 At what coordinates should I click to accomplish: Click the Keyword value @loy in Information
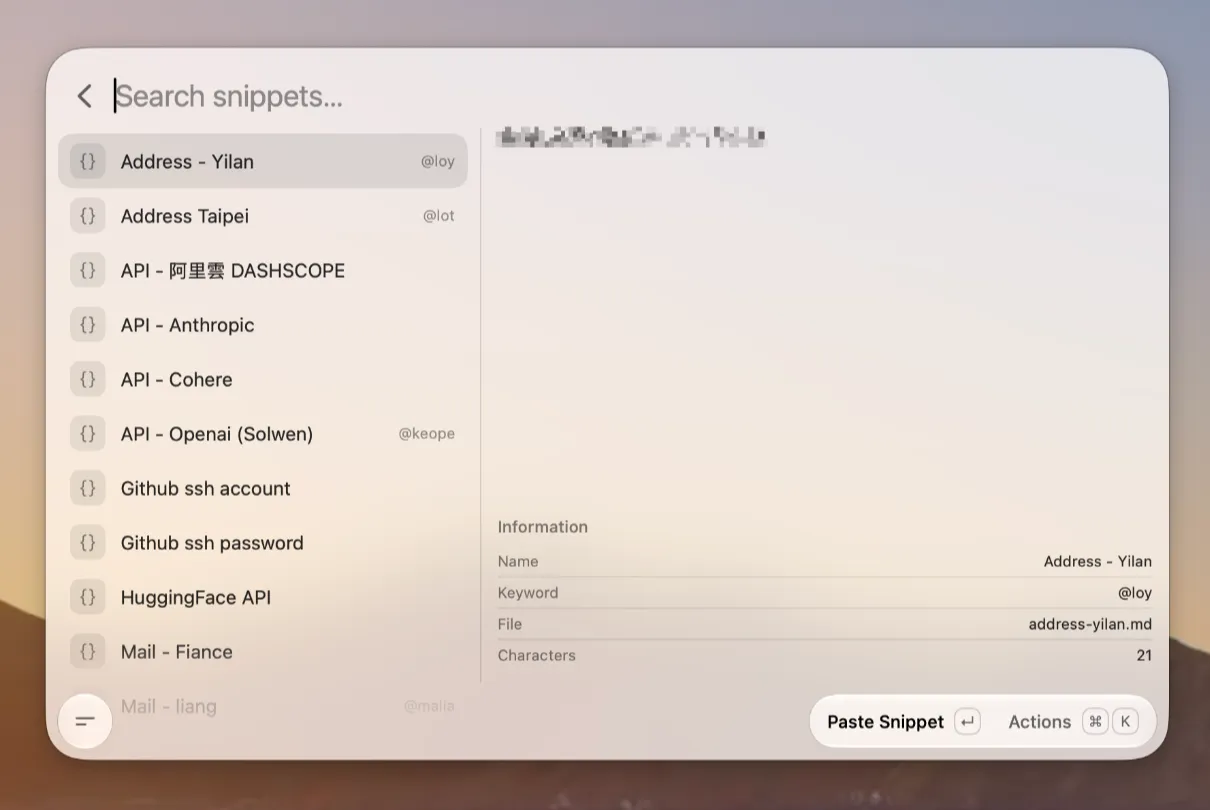point(1135,593)
